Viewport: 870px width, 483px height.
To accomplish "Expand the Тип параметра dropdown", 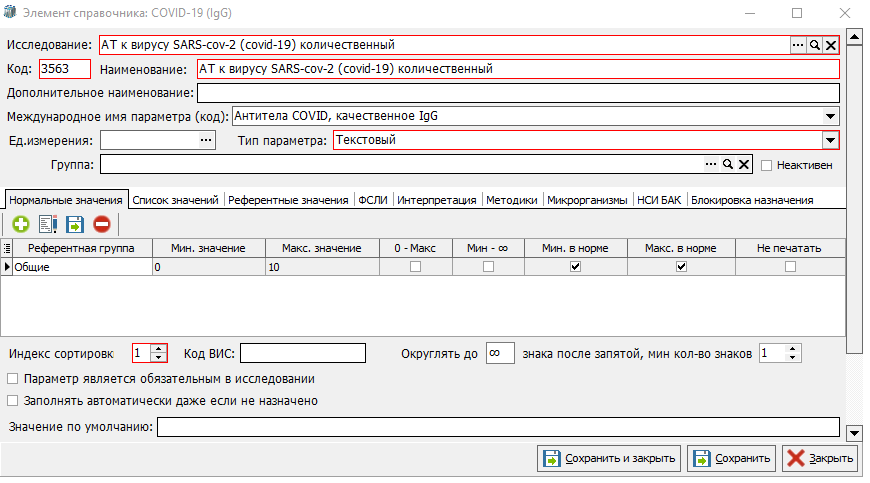I will (x=830, y=141).
